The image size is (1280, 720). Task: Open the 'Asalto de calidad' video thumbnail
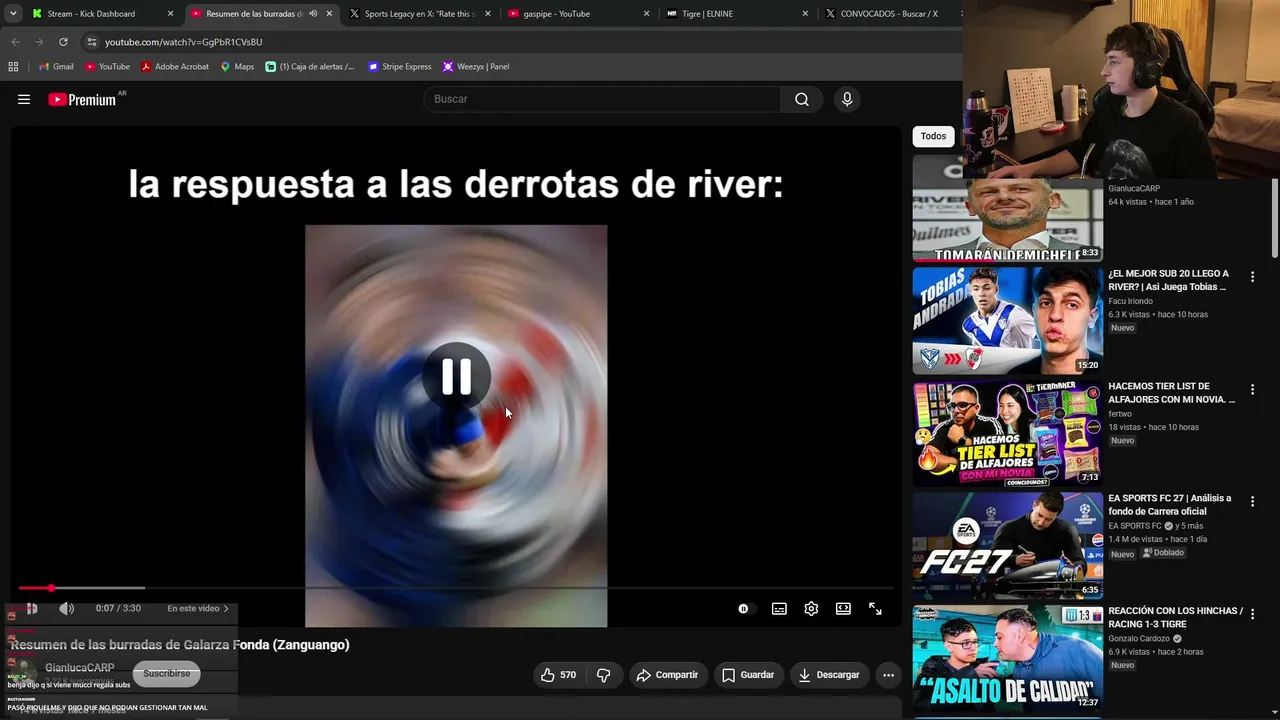pos(1007,658)
